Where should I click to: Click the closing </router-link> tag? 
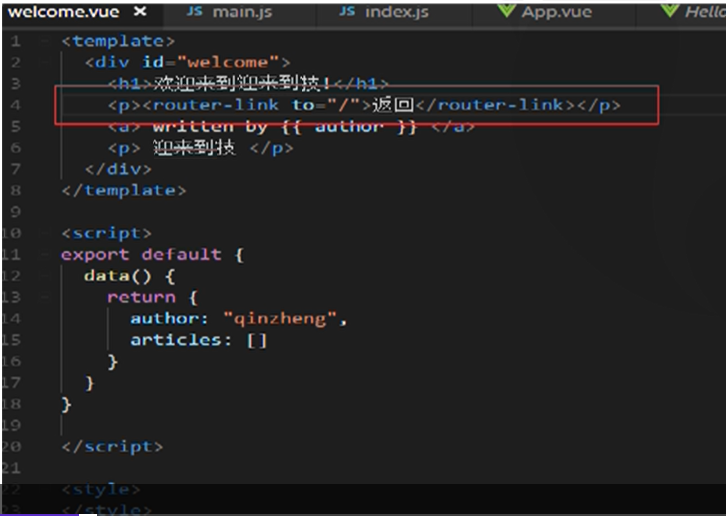point(495,105)
